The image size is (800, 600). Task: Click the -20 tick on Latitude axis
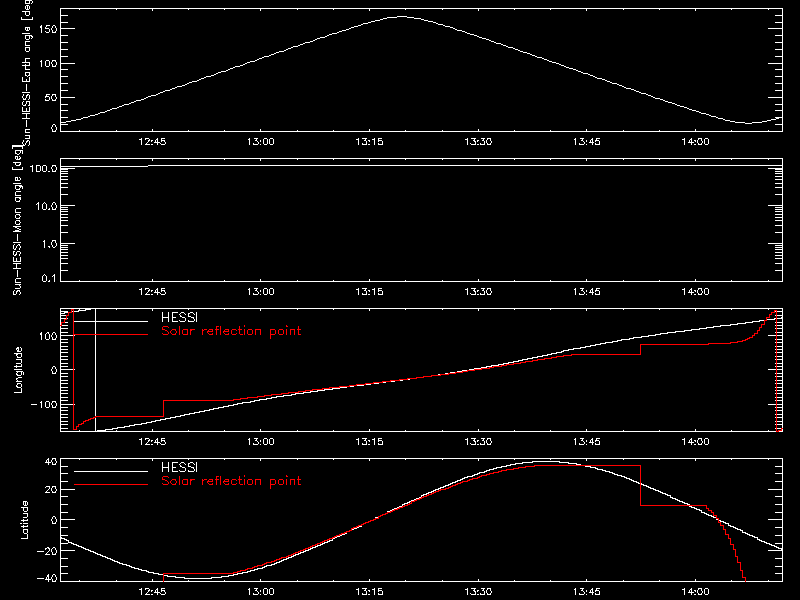(x=47, y=551)
